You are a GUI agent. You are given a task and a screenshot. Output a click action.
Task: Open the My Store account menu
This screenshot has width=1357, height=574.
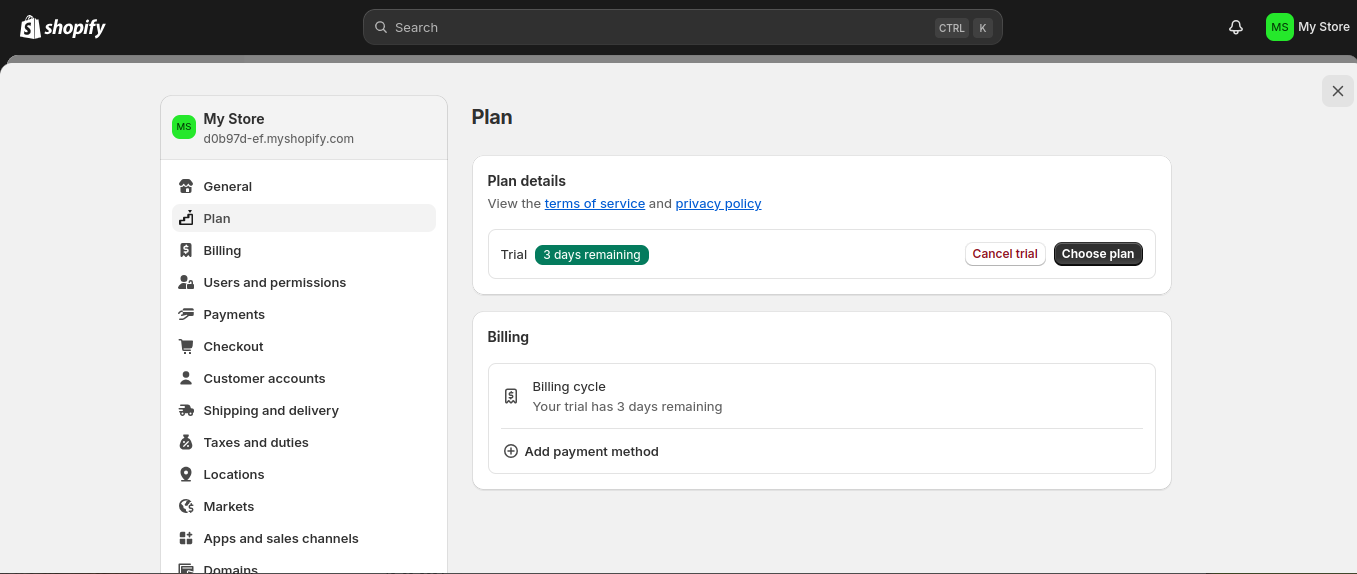tap(1308, 27)
